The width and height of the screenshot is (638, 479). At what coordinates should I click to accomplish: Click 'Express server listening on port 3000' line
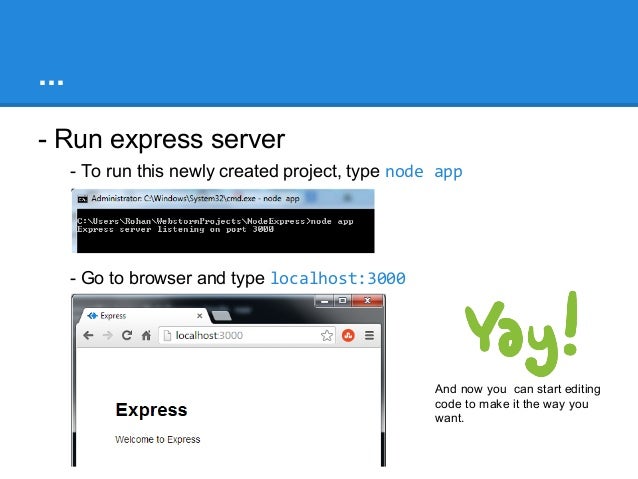tap(175, 230)
